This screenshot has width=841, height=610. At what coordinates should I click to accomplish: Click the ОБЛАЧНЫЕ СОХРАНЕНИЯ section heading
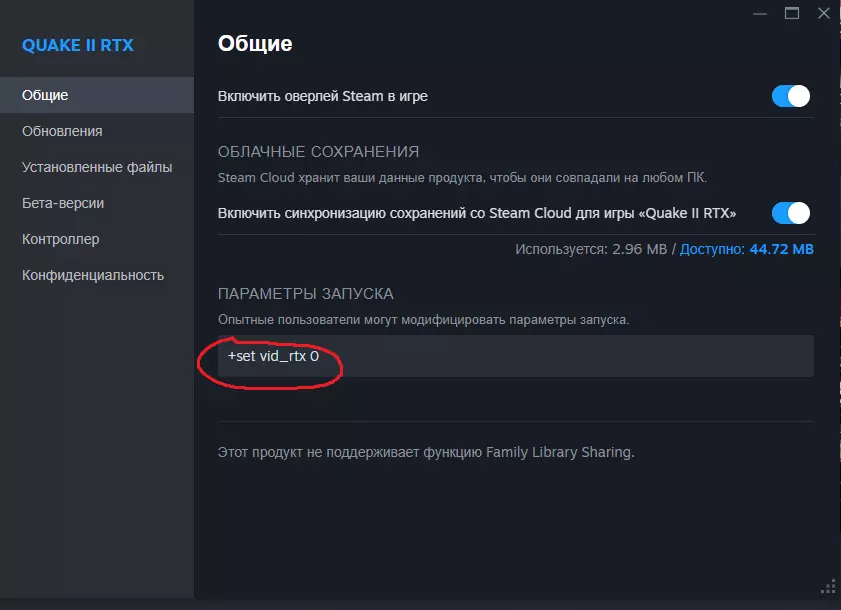pyautogui.click(x=318, y=152)
